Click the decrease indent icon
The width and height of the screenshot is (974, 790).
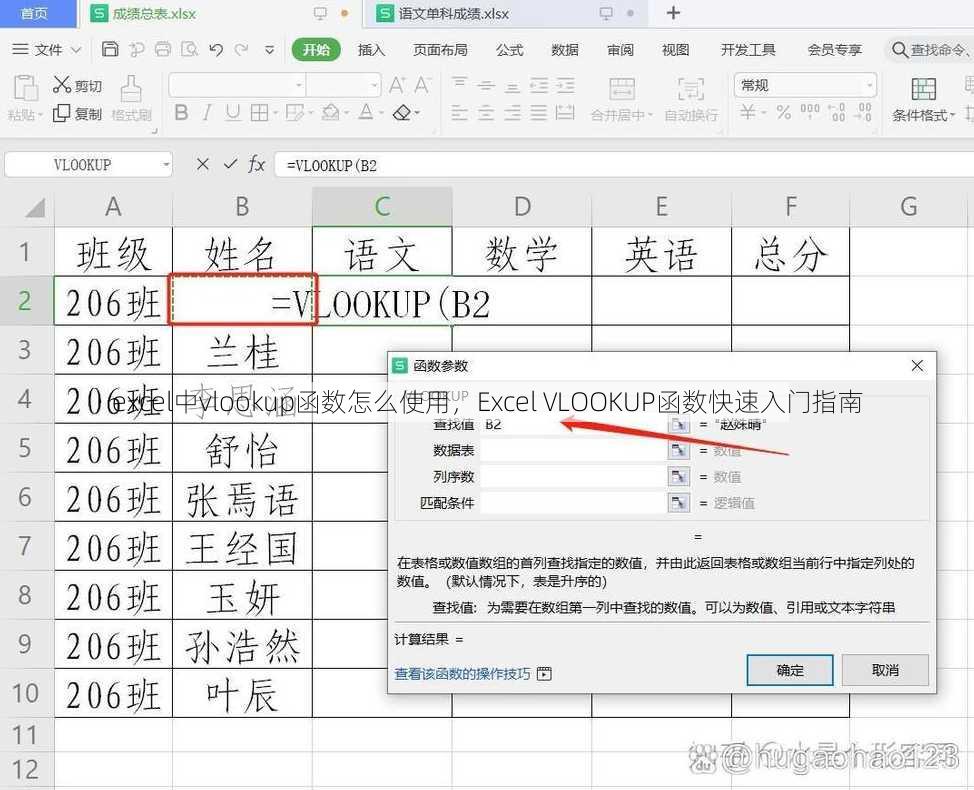pyautogui.click(x=539, y=85)
